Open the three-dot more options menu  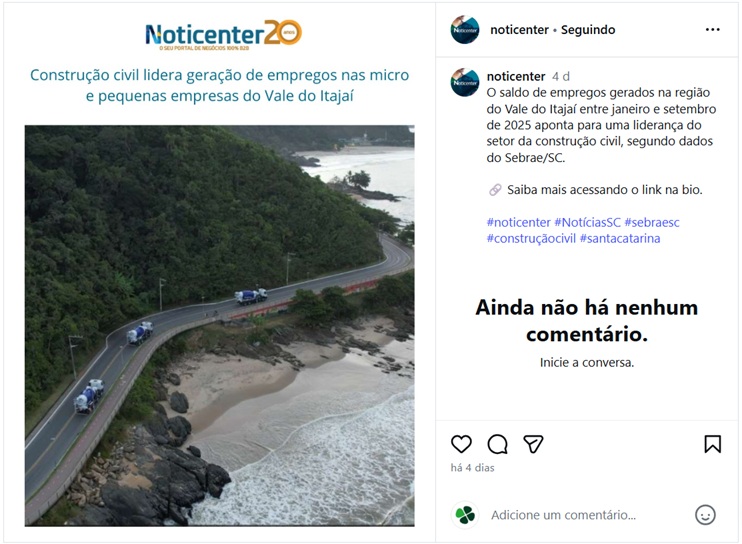click(x=713, y=29)
